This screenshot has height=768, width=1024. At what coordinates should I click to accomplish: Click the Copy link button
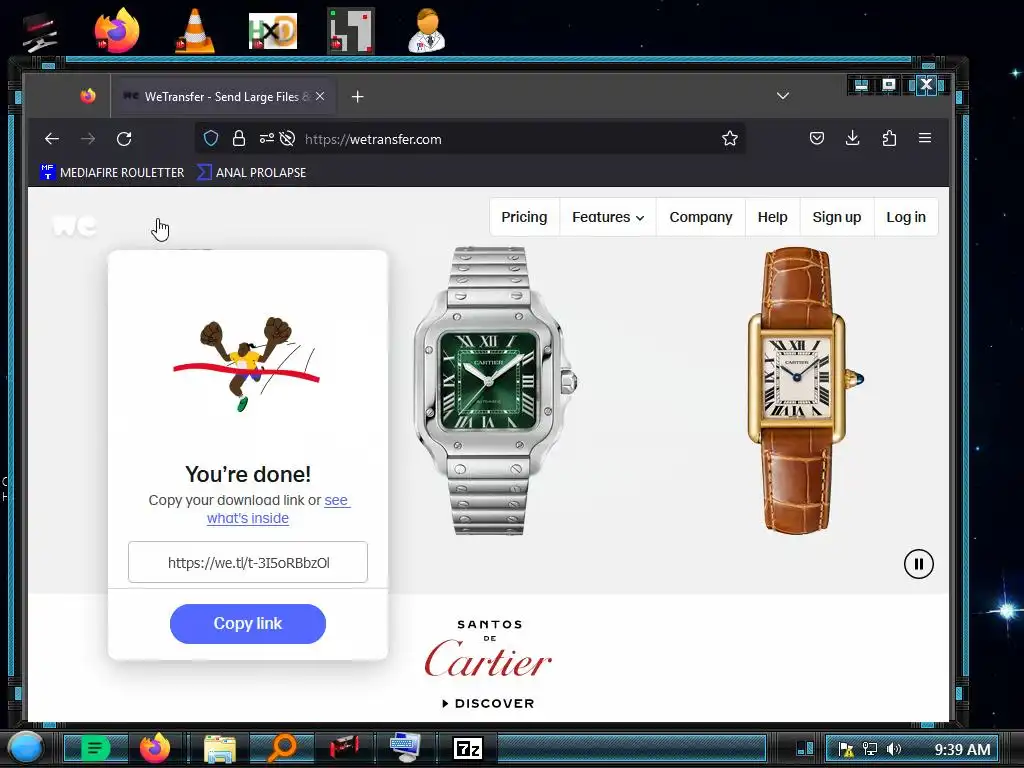point(248,624)
